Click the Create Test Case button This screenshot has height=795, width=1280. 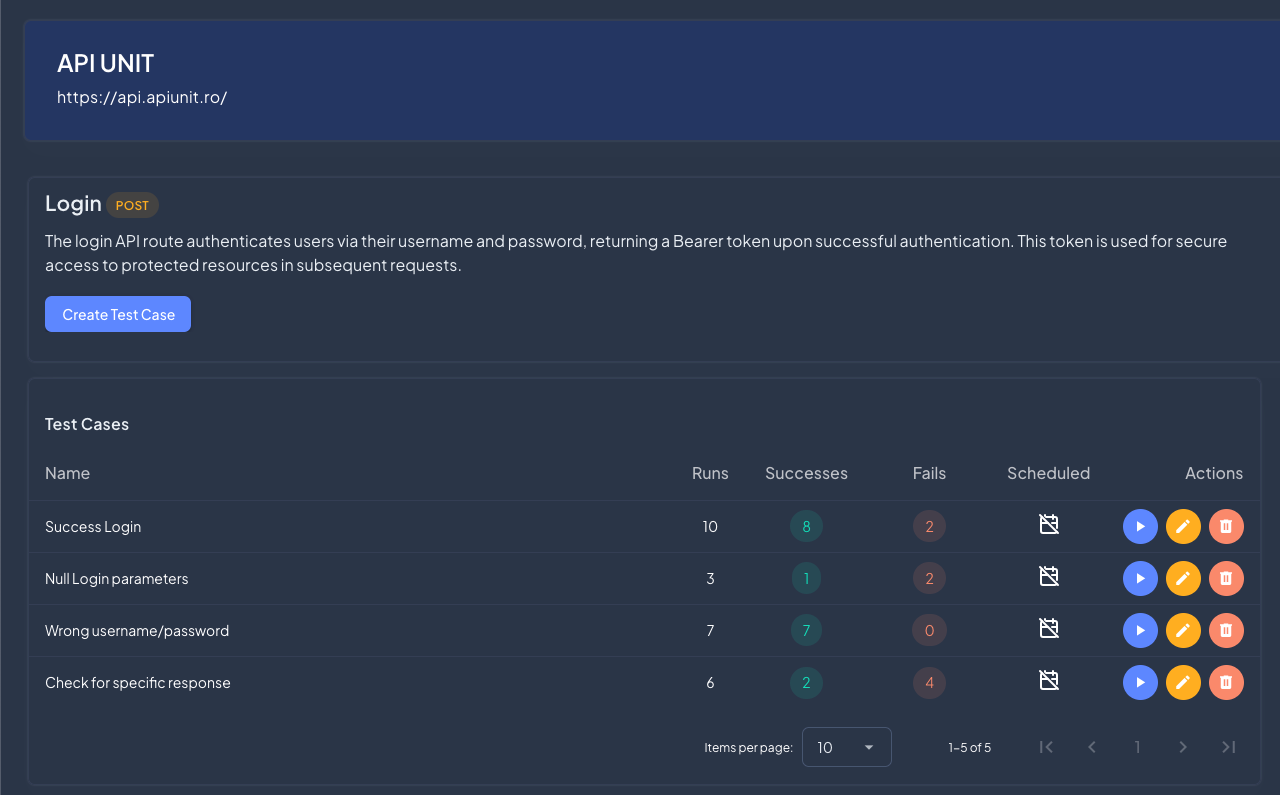click(118, 314)
